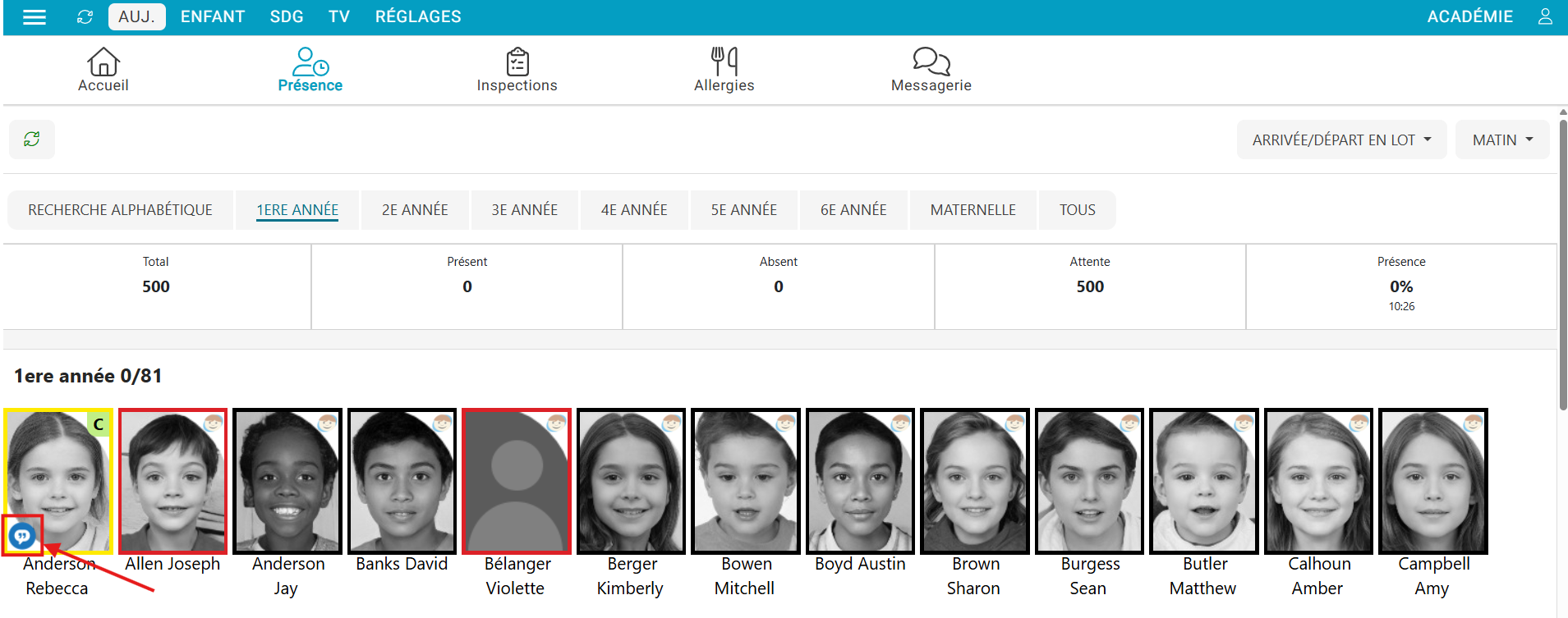Select the Maternelle tab
Image resolution: width=1568 pixels, height=618 pixels.
pyautogui.click(x=973, y=210)
